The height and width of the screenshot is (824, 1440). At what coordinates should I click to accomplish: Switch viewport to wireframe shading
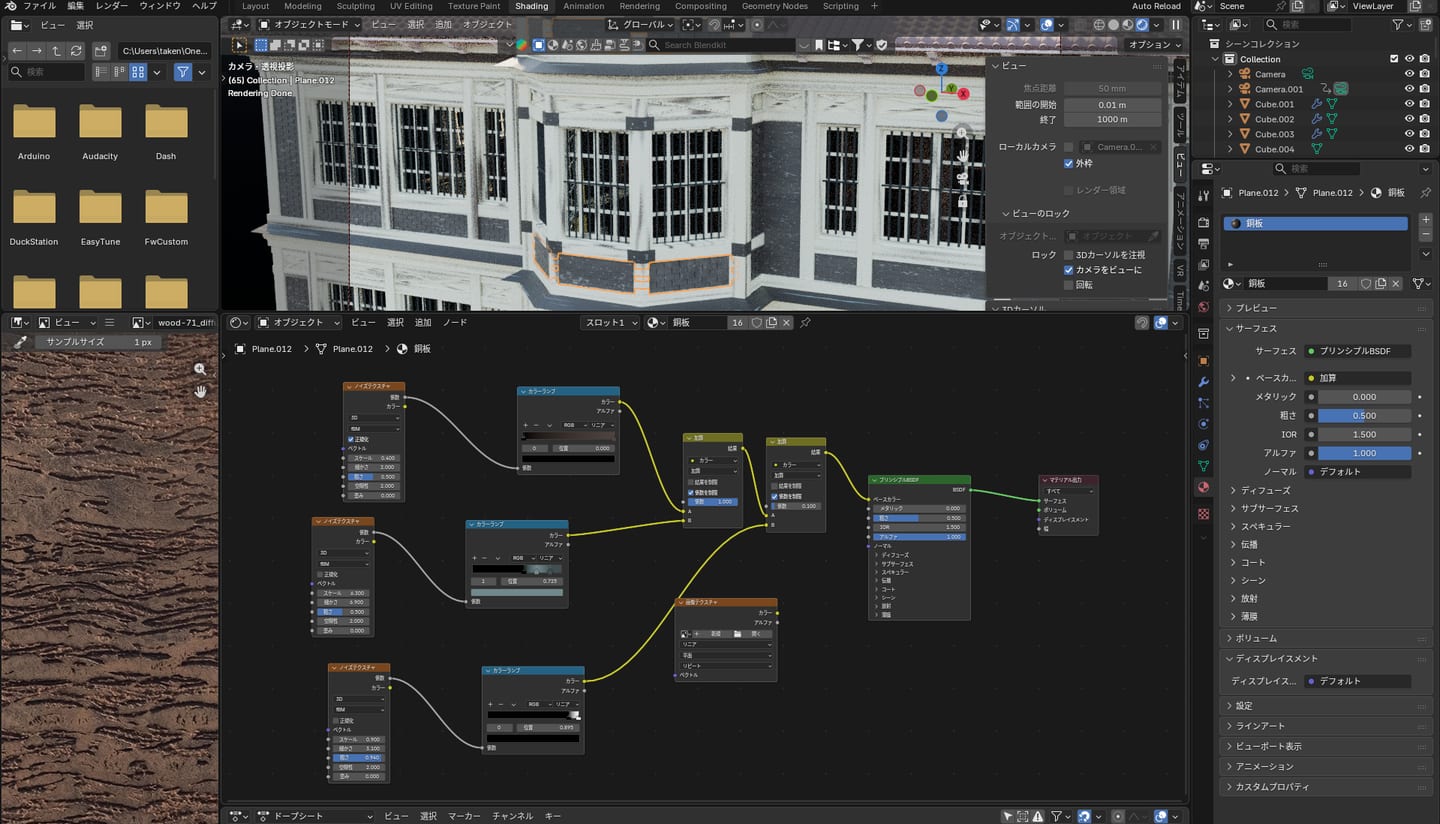(1099, 25)
